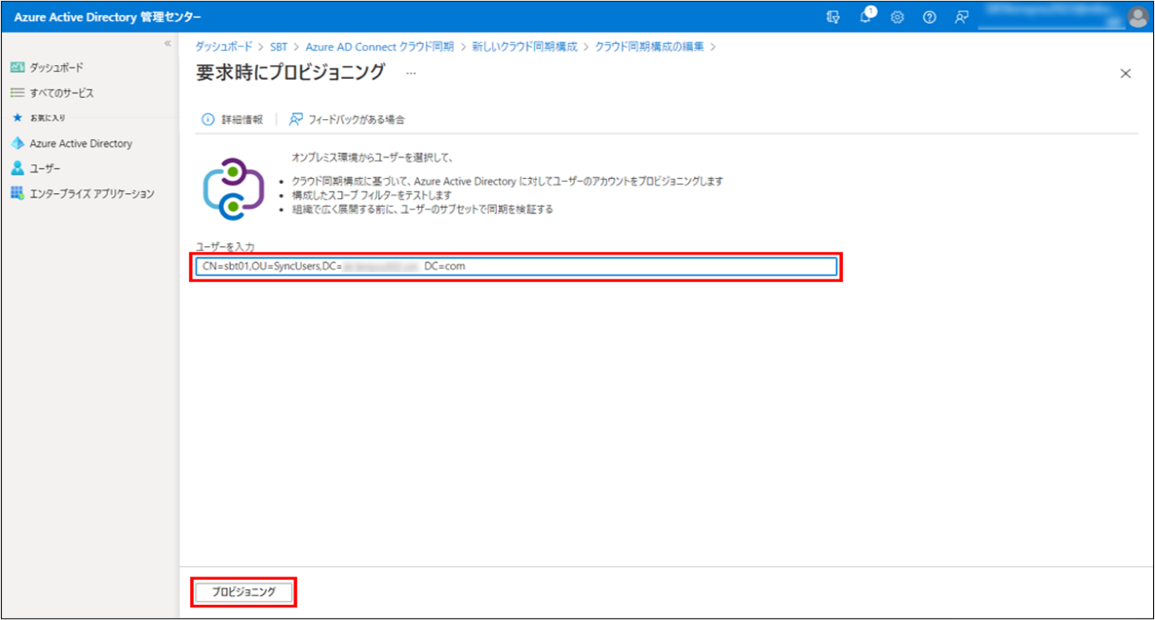1155x620 pixels.
Task: Click the cloud sync logo graphic
Action: (x=233, y=189)
